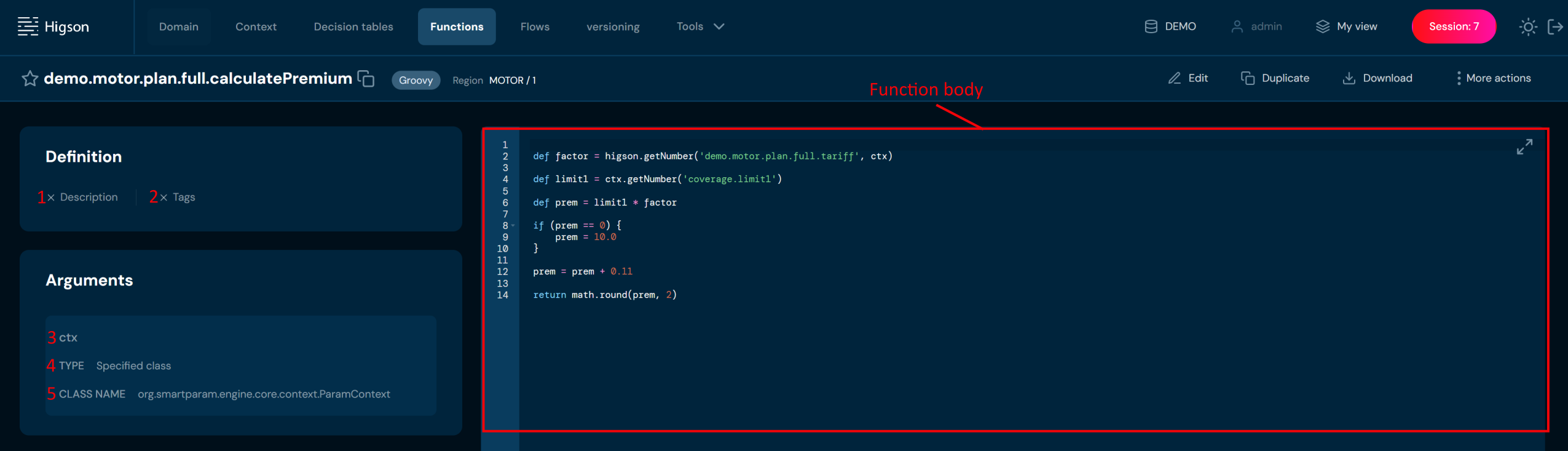Expand code editor to fullscreen

[1524, 147]
